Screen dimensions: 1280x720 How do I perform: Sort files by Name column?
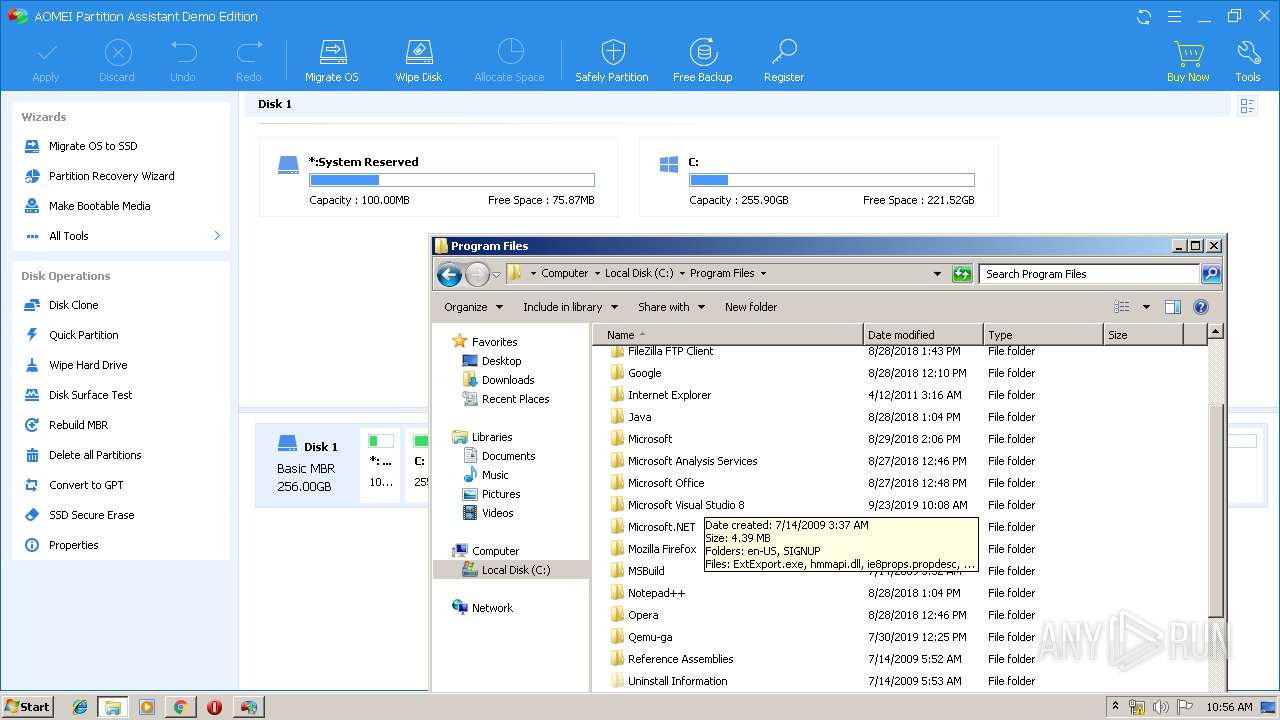click(x=727, y=335)
